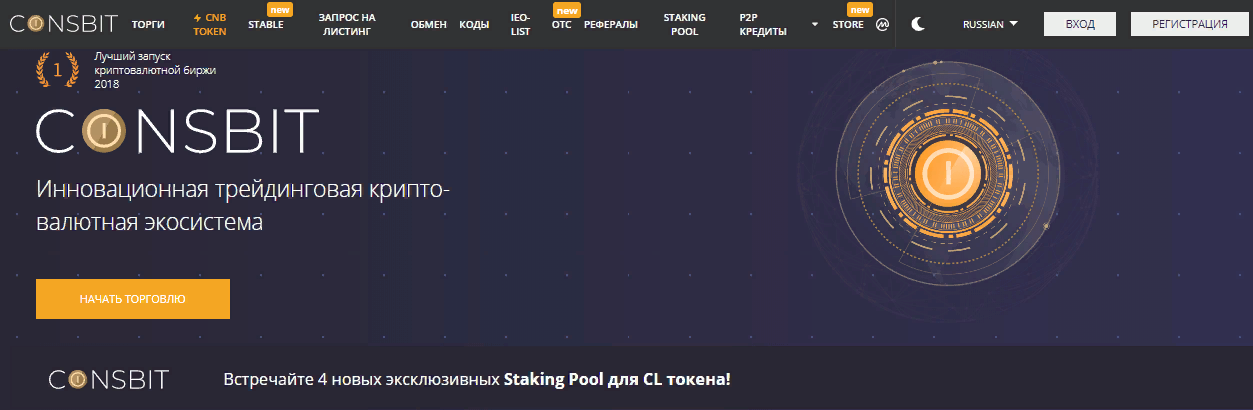Open the Staking Pool page
The image size is (1253, 410).
[684, 24]
